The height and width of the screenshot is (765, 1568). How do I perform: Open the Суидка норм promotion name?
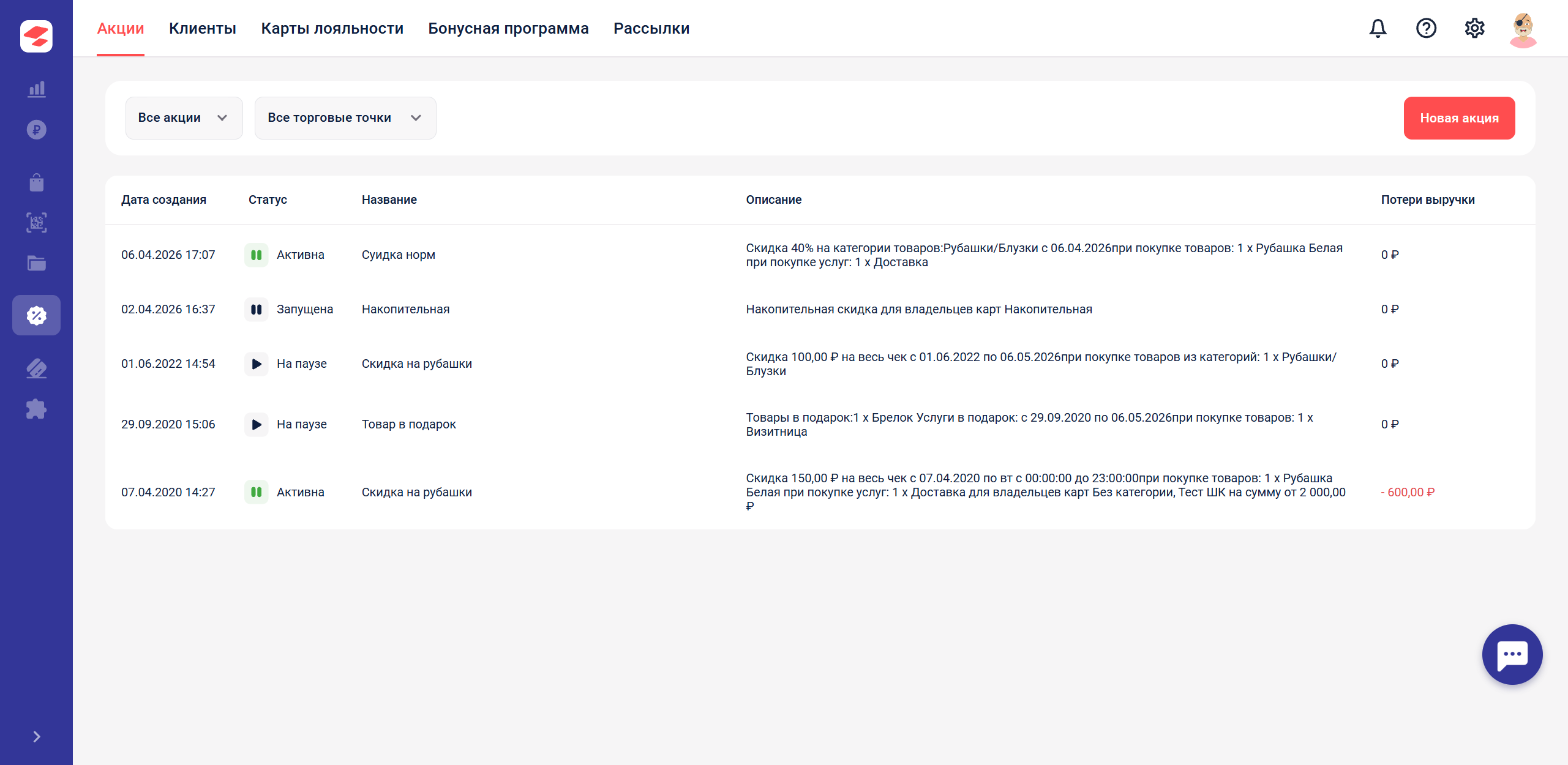click(x=399, y=255)
